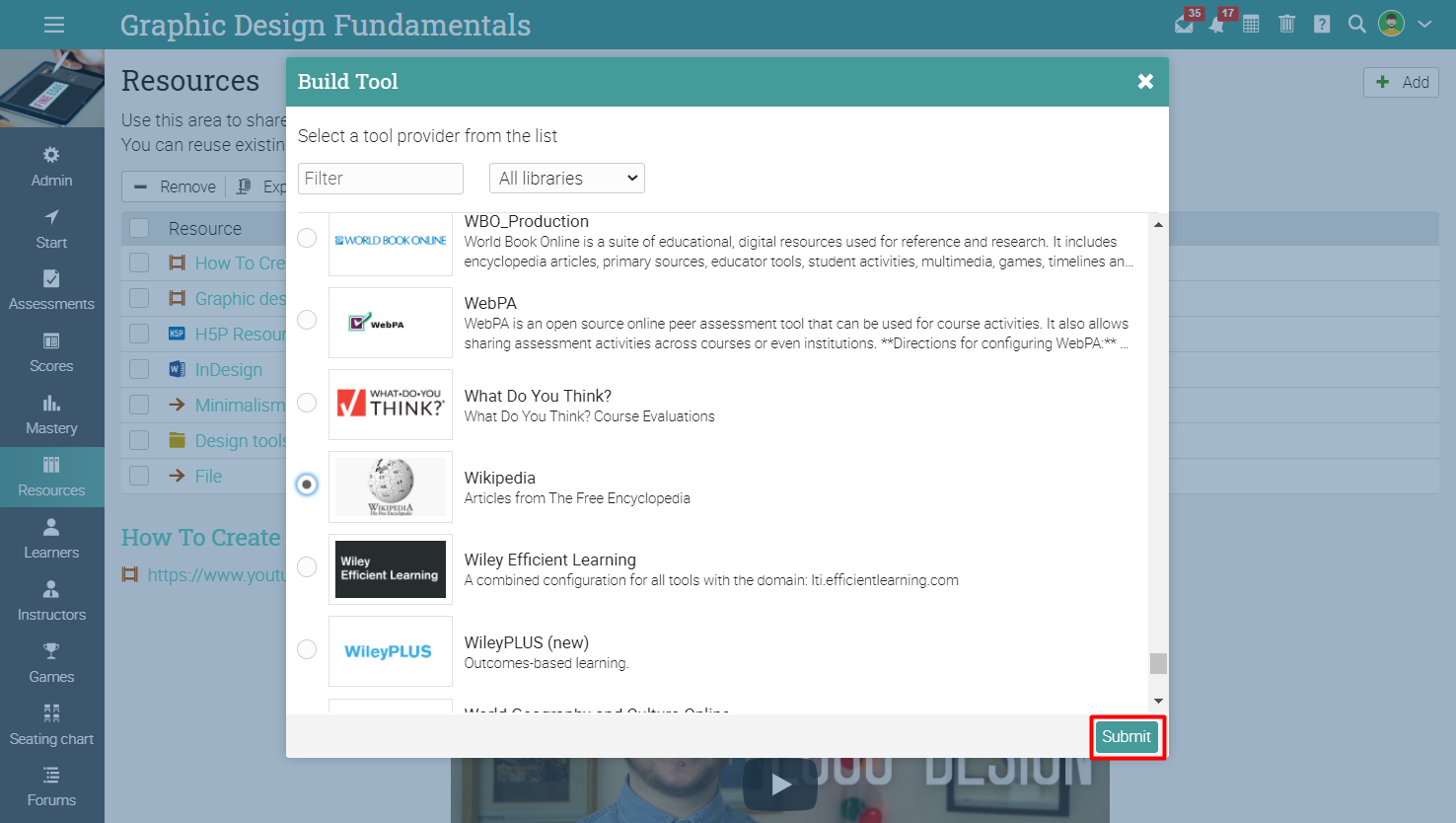1456x823 pixels.
Task: Open Seating chart in sidebar
Action: (51, 725)
